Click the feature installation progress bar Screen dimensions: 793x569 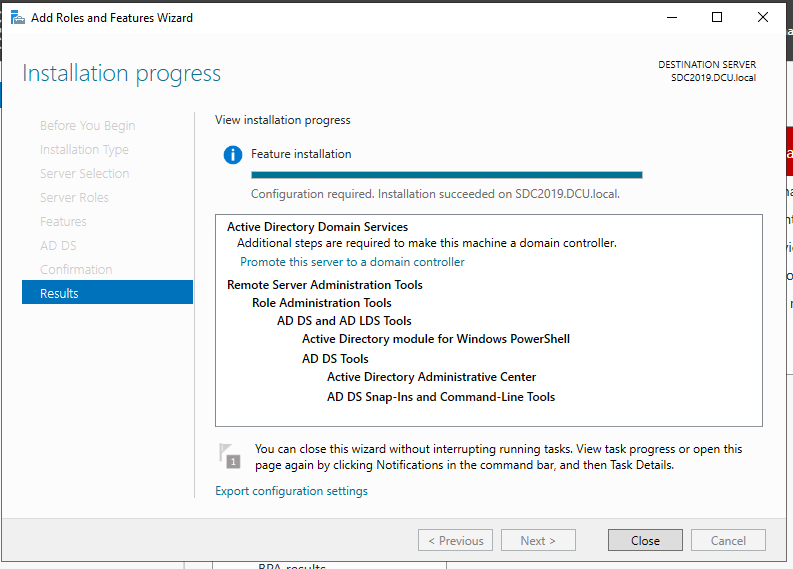pos(446,174)
